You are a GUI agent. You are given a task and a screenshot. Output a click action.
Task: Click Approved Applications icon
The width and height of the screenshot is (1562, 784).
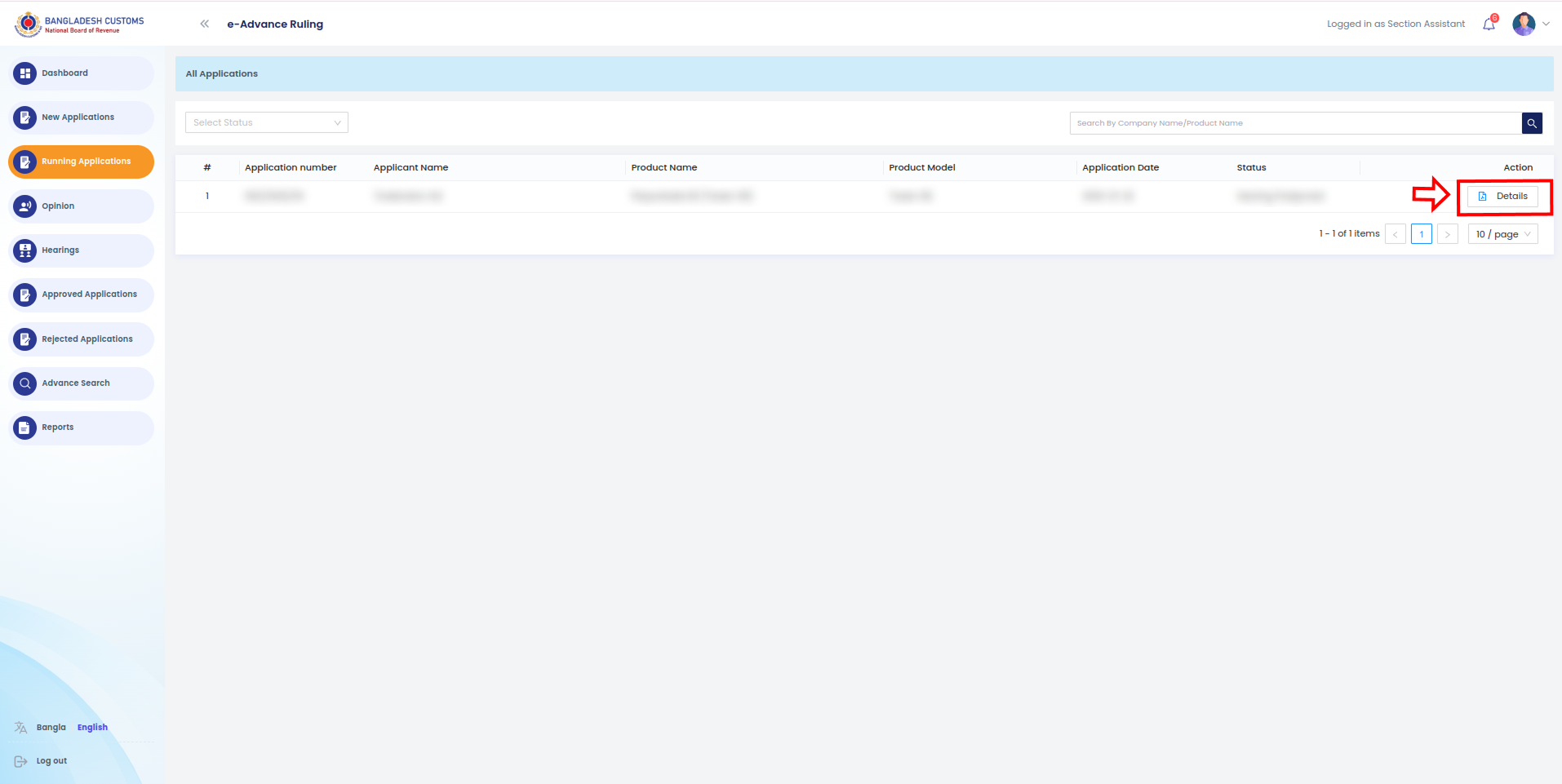25,295
